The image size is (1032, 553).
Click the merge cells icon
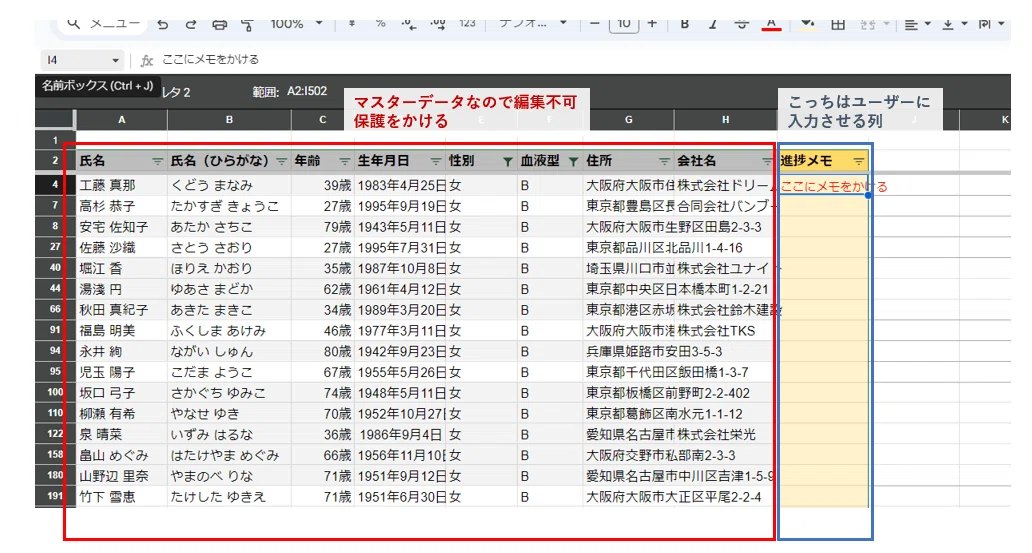coord(868,24)
